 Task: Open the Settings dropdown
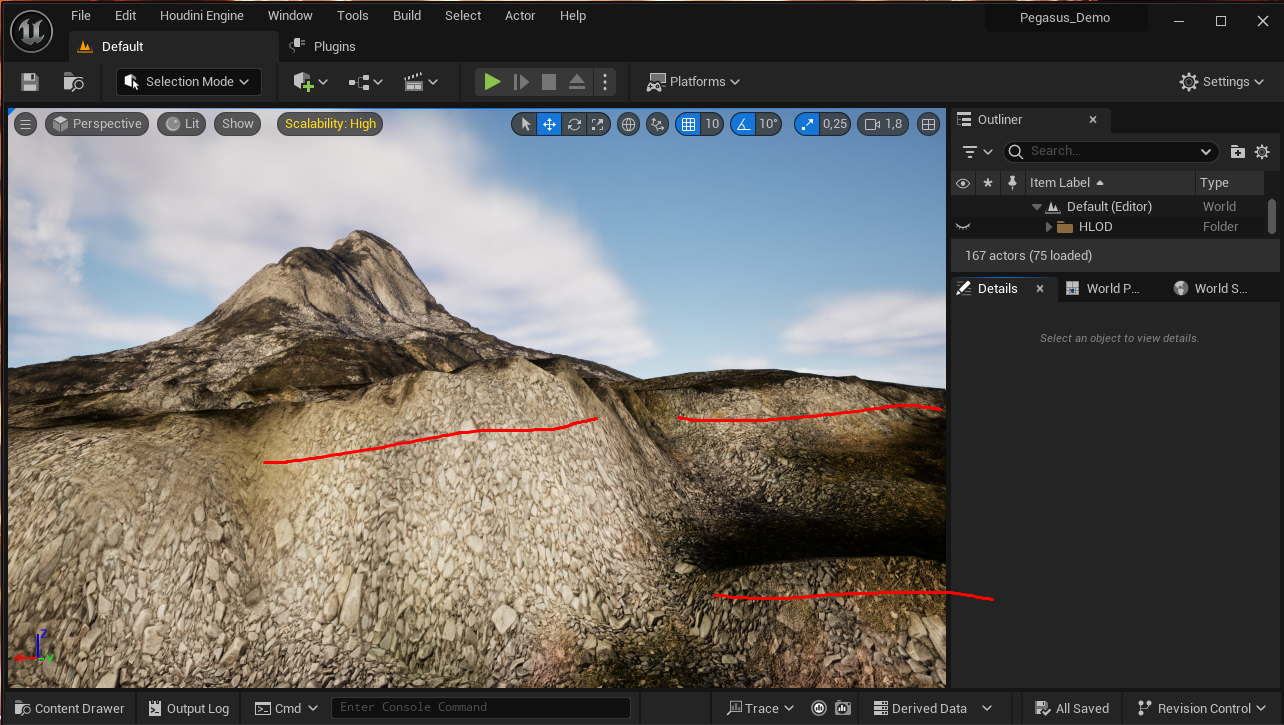point(1223,82)
